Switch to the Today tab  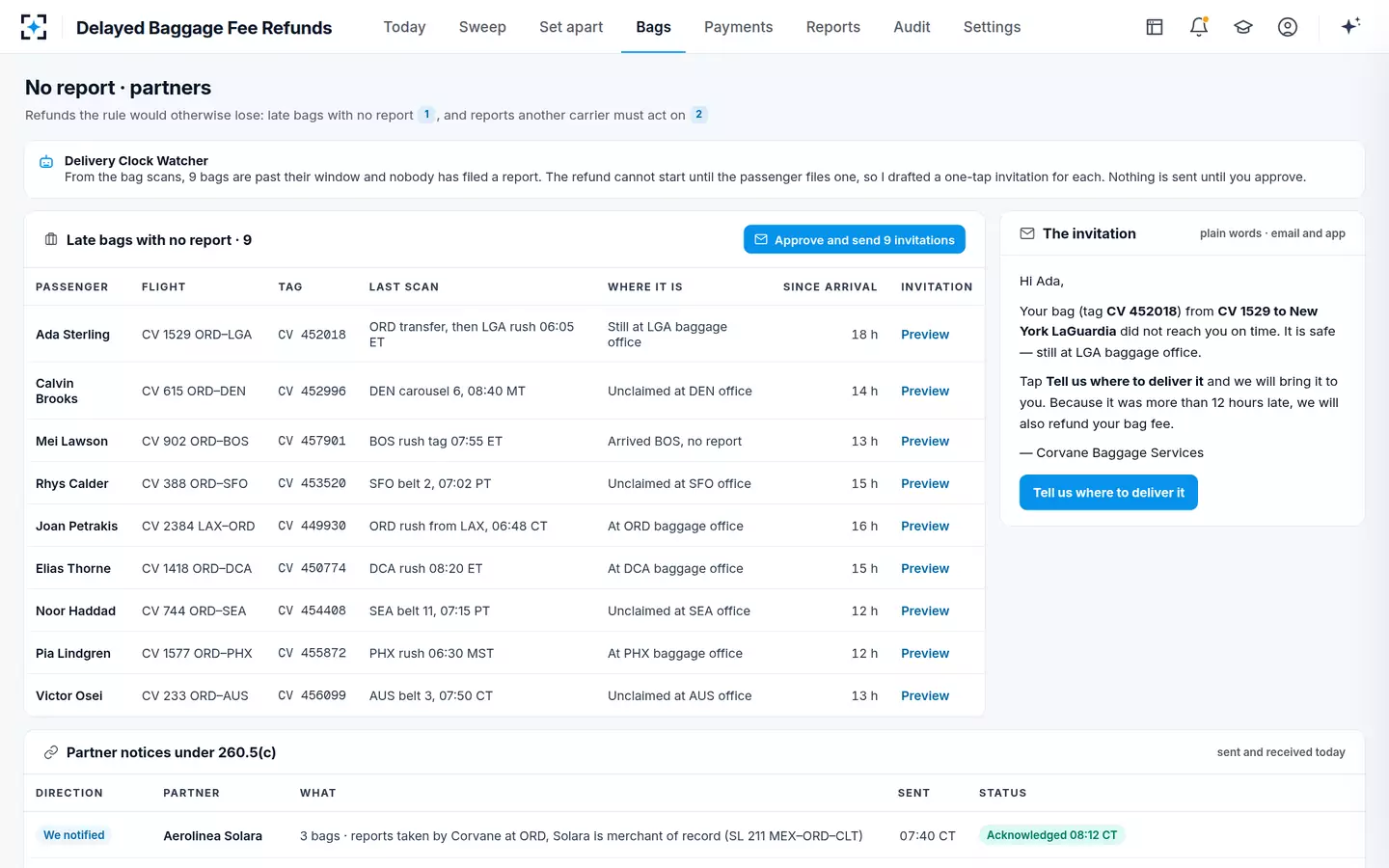[404, 27]
